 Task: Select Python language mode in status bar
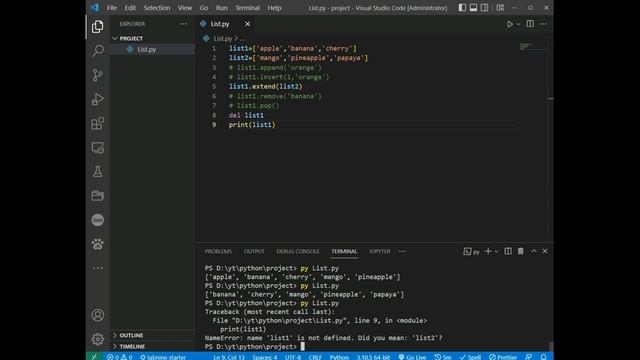(339, 357)
